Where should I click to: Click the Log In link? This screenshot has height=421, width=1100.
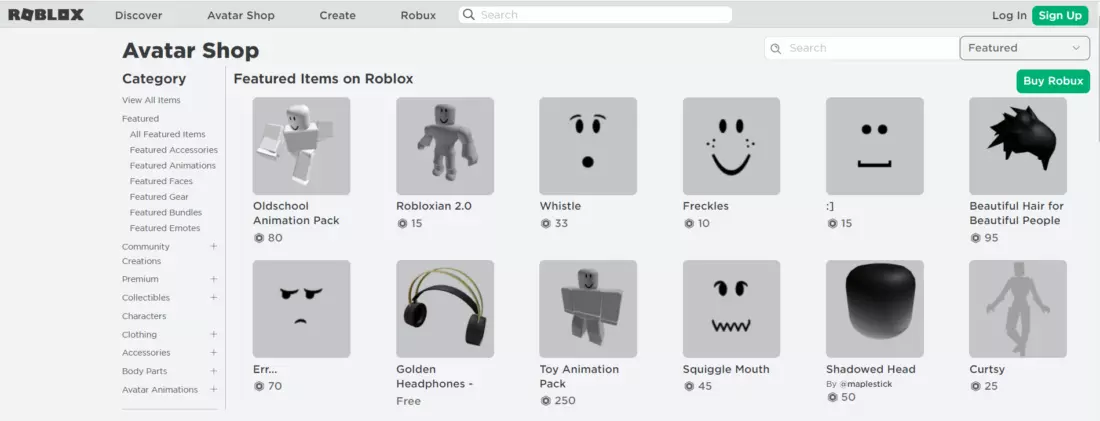[1009, 15]
